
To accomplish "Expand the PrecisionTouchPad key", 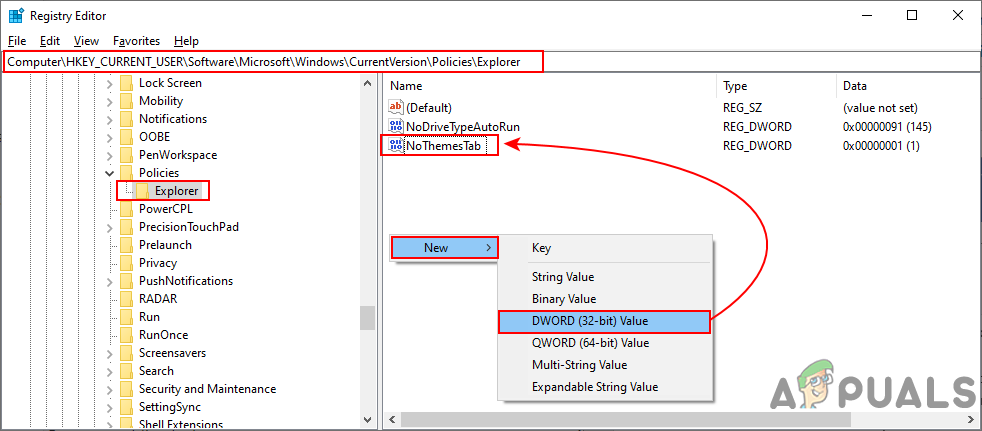I will [110, 227].
